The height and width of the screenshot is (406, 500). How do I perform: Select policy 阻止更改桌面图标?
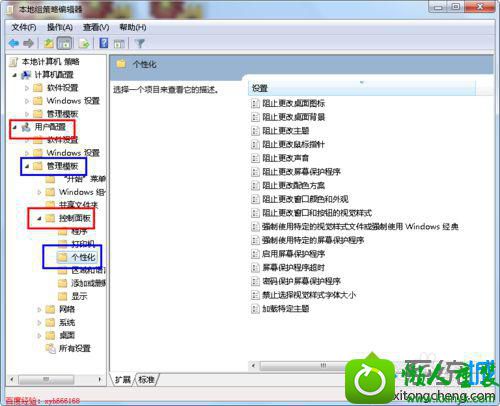293,103
